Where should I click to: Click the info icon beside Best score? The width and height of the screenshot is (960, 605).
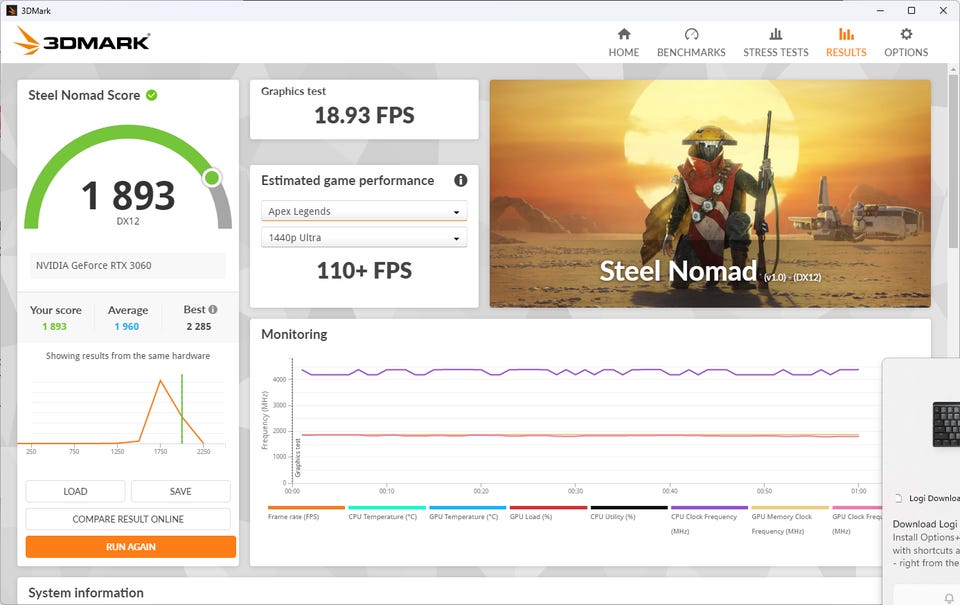[x=212, y=309]
